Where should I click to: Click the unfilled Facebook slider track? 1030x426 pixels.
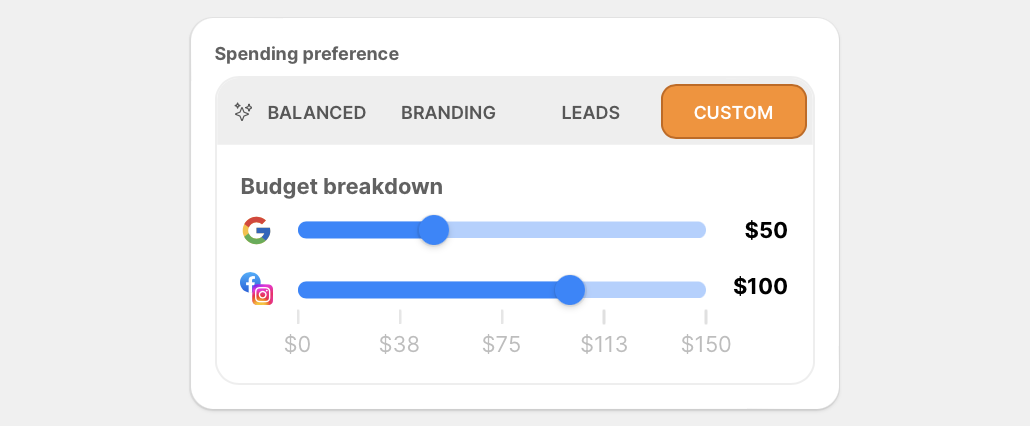645,289
